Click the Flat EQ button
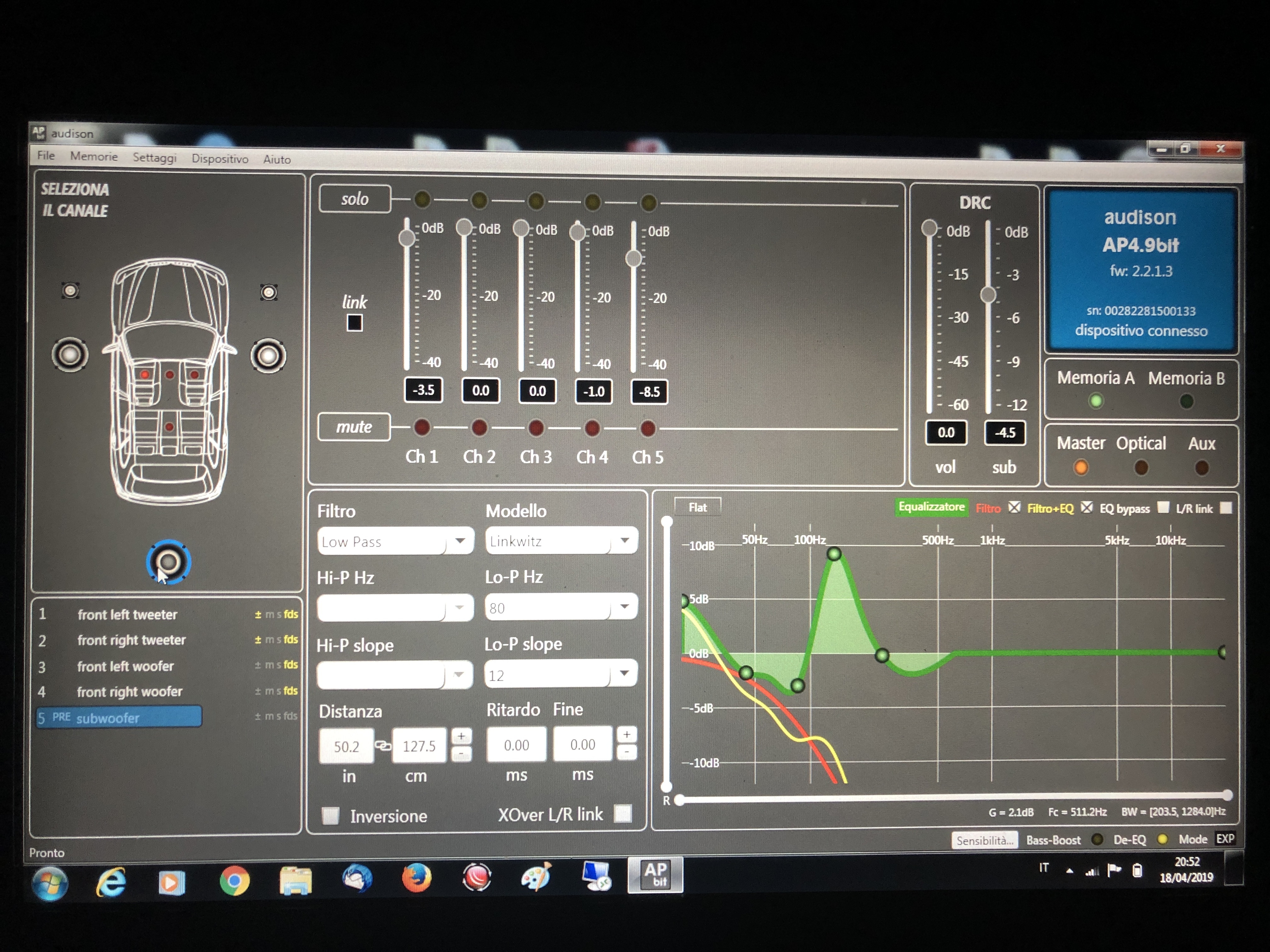1270x952 pixels. tap(698, 507)
